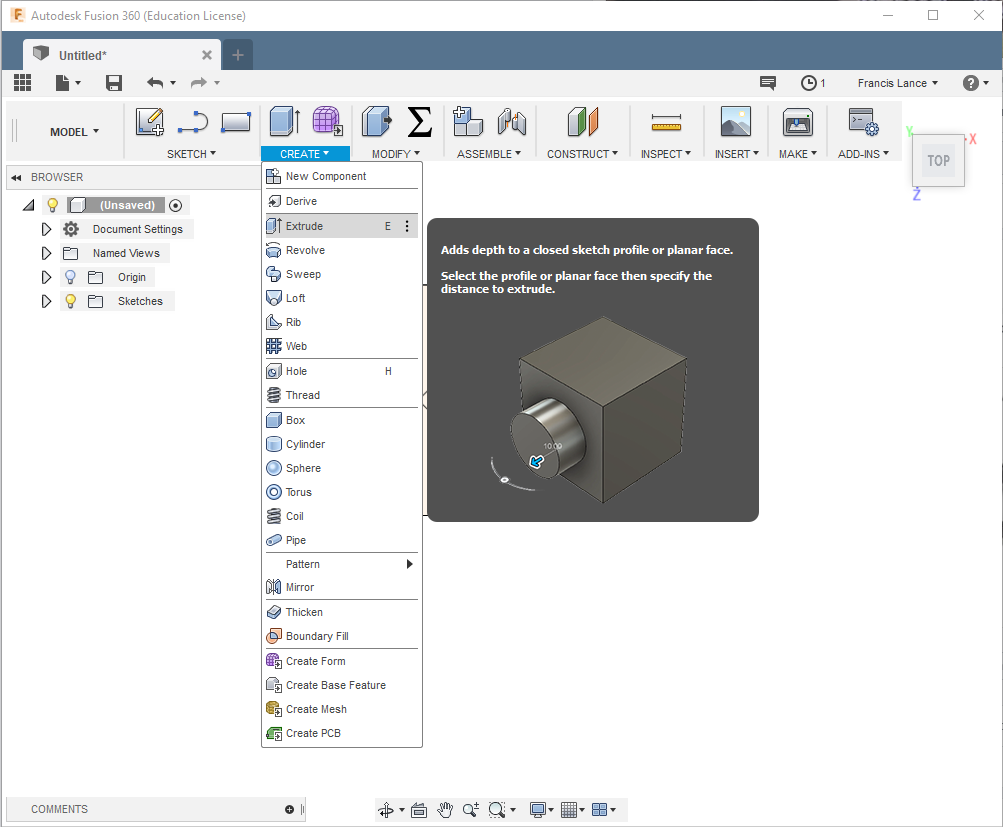Open the ASSEMBLE dropdown menu
This screenshot has width=1003, height=827.
(489, 154)
